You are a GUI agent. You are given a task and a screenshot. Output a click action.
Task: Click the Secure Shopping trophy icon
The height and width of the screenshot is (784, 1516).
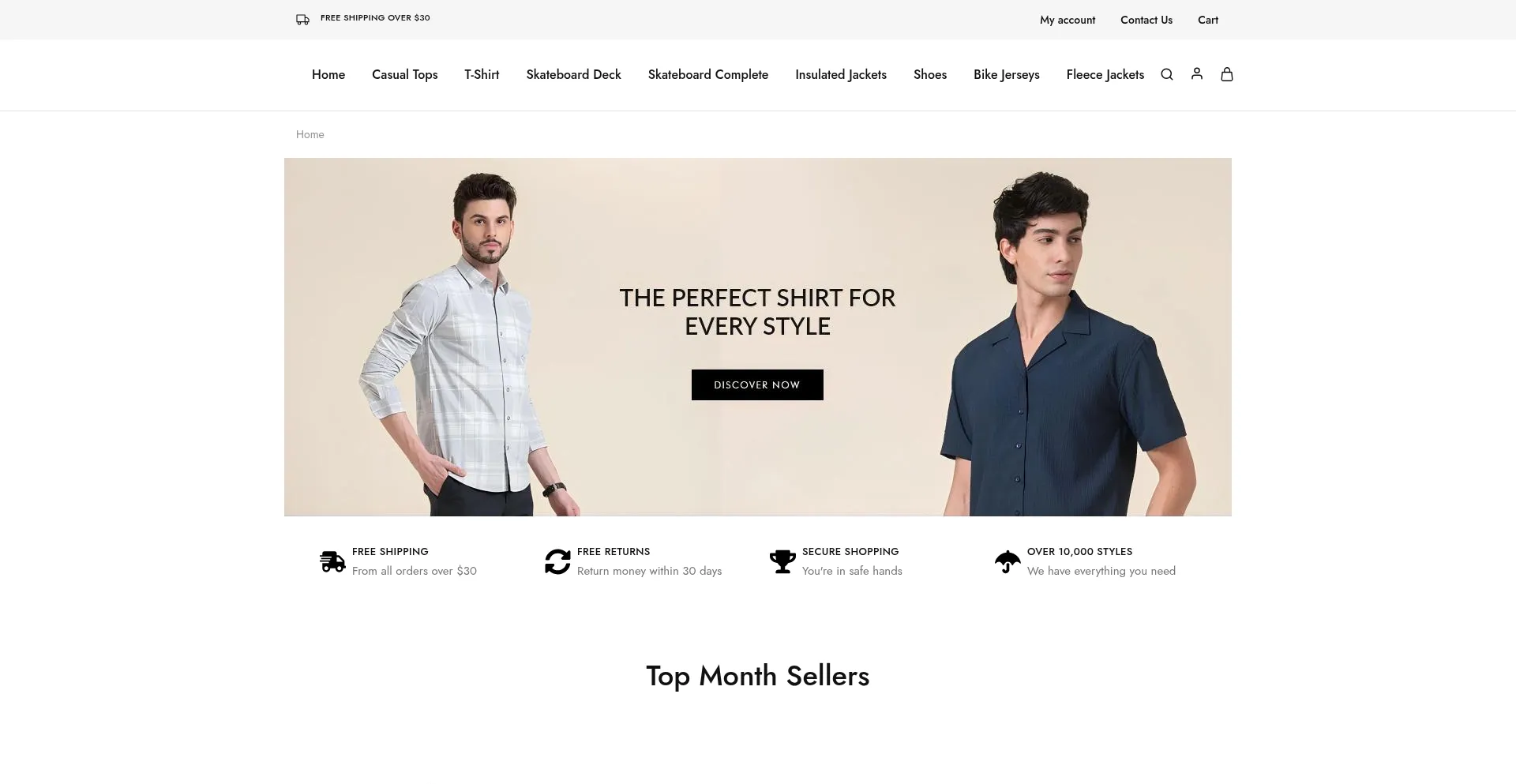click(x=782, y=561)
